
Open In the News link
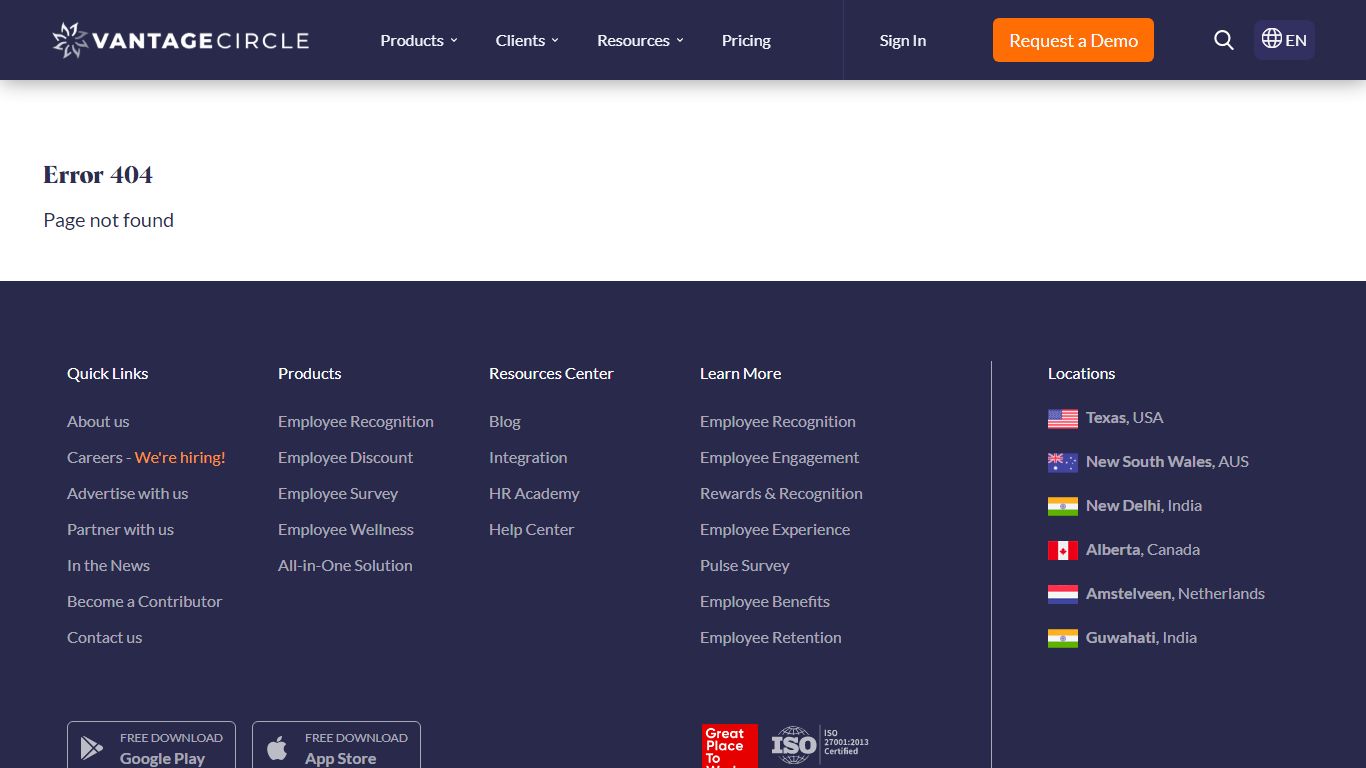108,565
